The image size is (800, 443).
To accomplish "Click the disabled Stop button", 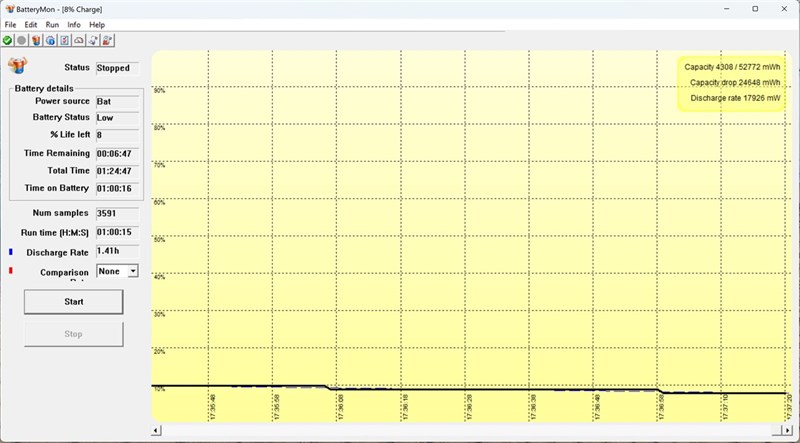I will click(73, 334).
